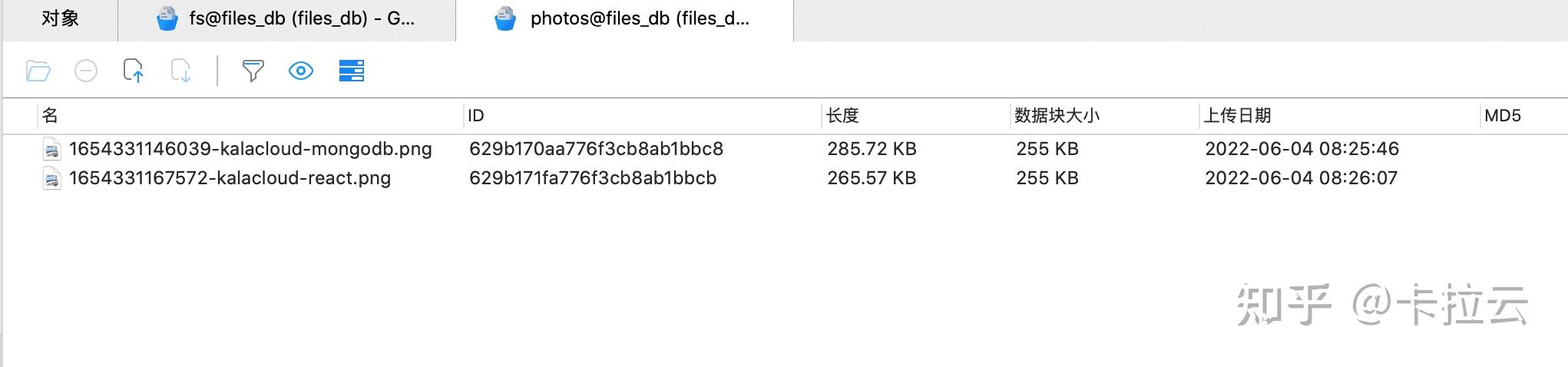The image size is (1568, 367).
Task: Toggle the blue list view icon
Action: coord(352,71)
